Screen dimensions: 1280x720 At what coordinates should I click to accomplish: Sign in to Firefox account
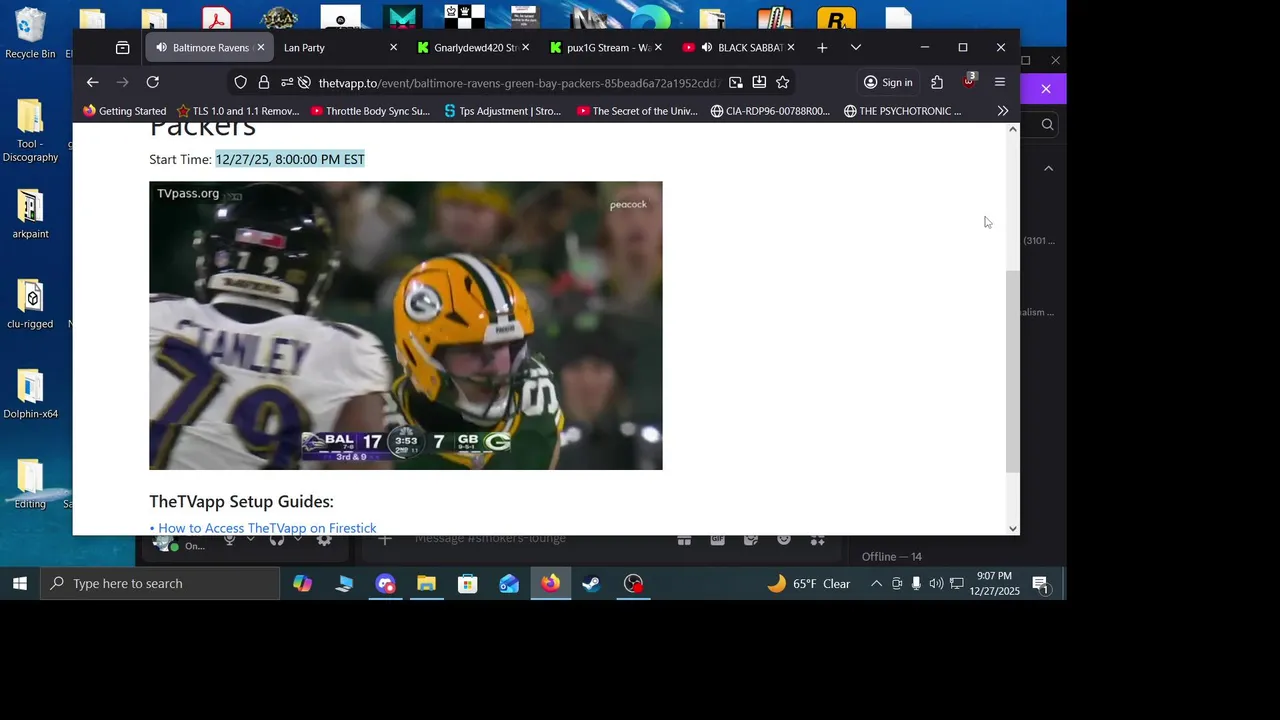click(x=888, y=82)
